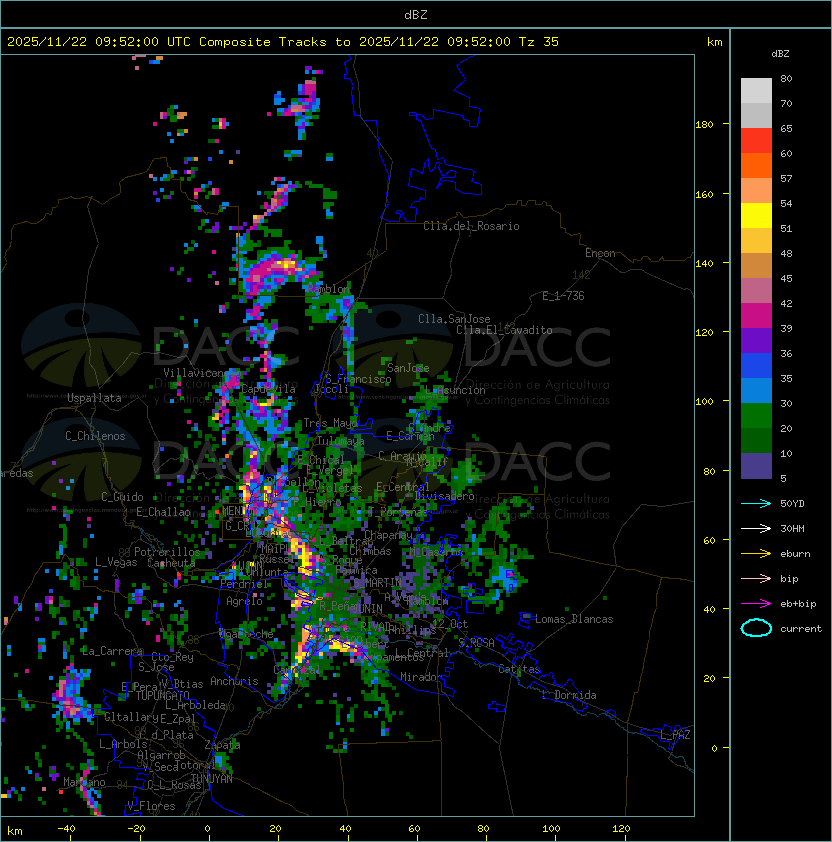This screenshot has height=842, width=832.
Task: Click the 'eb+bip' legend label
Action: [x=798, y=604]
